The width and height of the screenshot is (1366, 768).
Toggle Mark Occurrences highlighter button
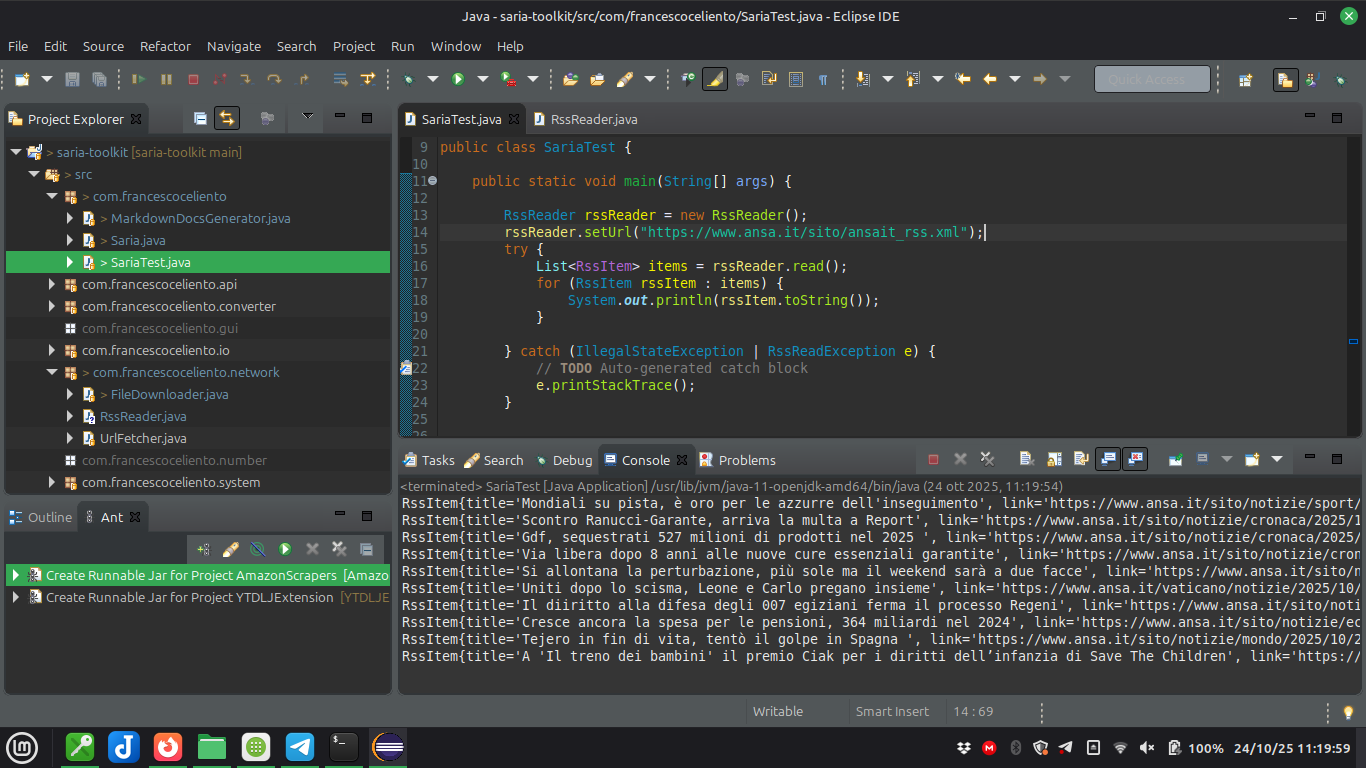pos(714,79)
